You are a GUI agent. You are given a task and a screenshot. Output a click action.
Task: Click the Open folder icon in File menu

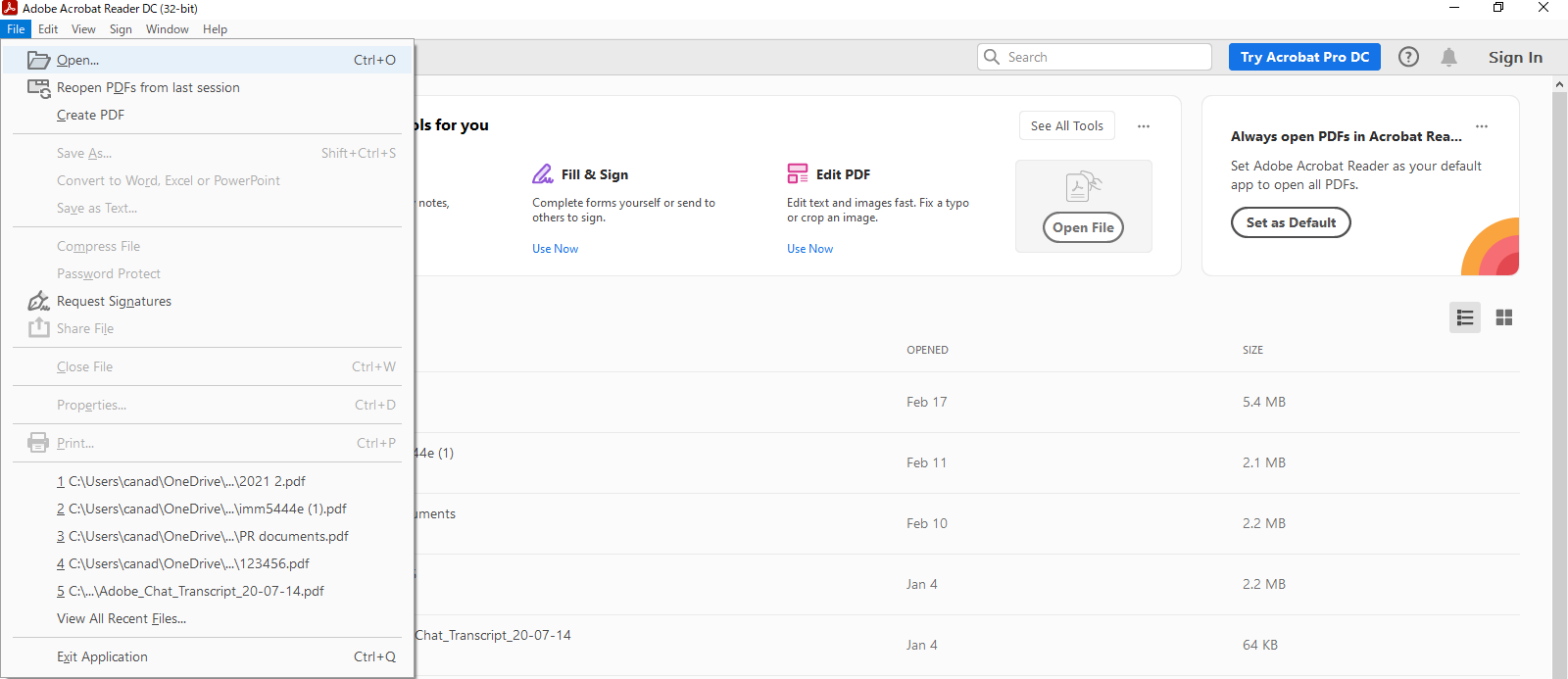coord(38,60)
